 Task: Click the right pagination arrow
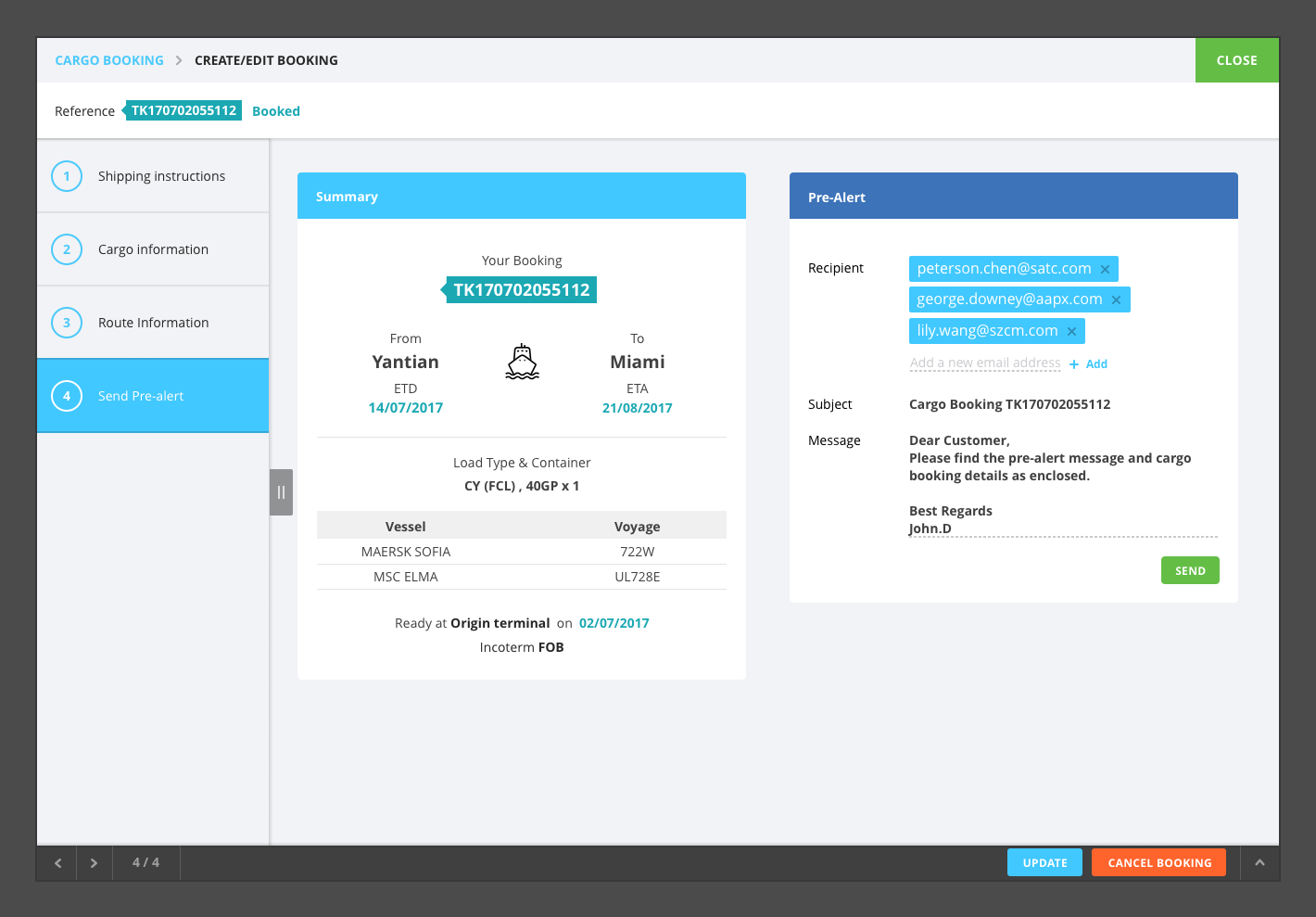[x=94, y=862]
